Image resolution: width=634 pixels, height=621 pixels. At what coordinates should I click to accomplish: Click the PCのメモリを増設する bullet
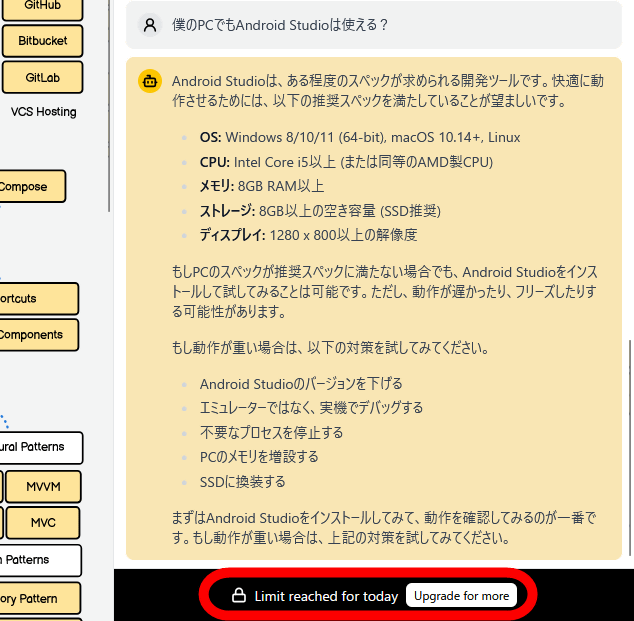[259, 457]
